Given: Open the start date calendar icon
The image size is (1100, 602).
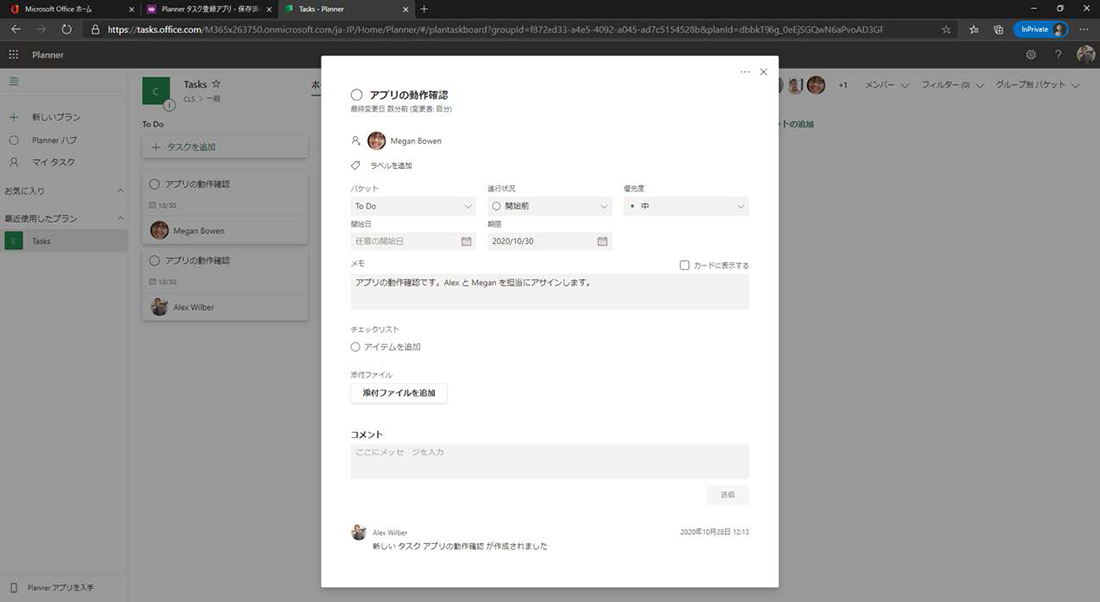Looking at the screenshot, I should pos(467,241).
